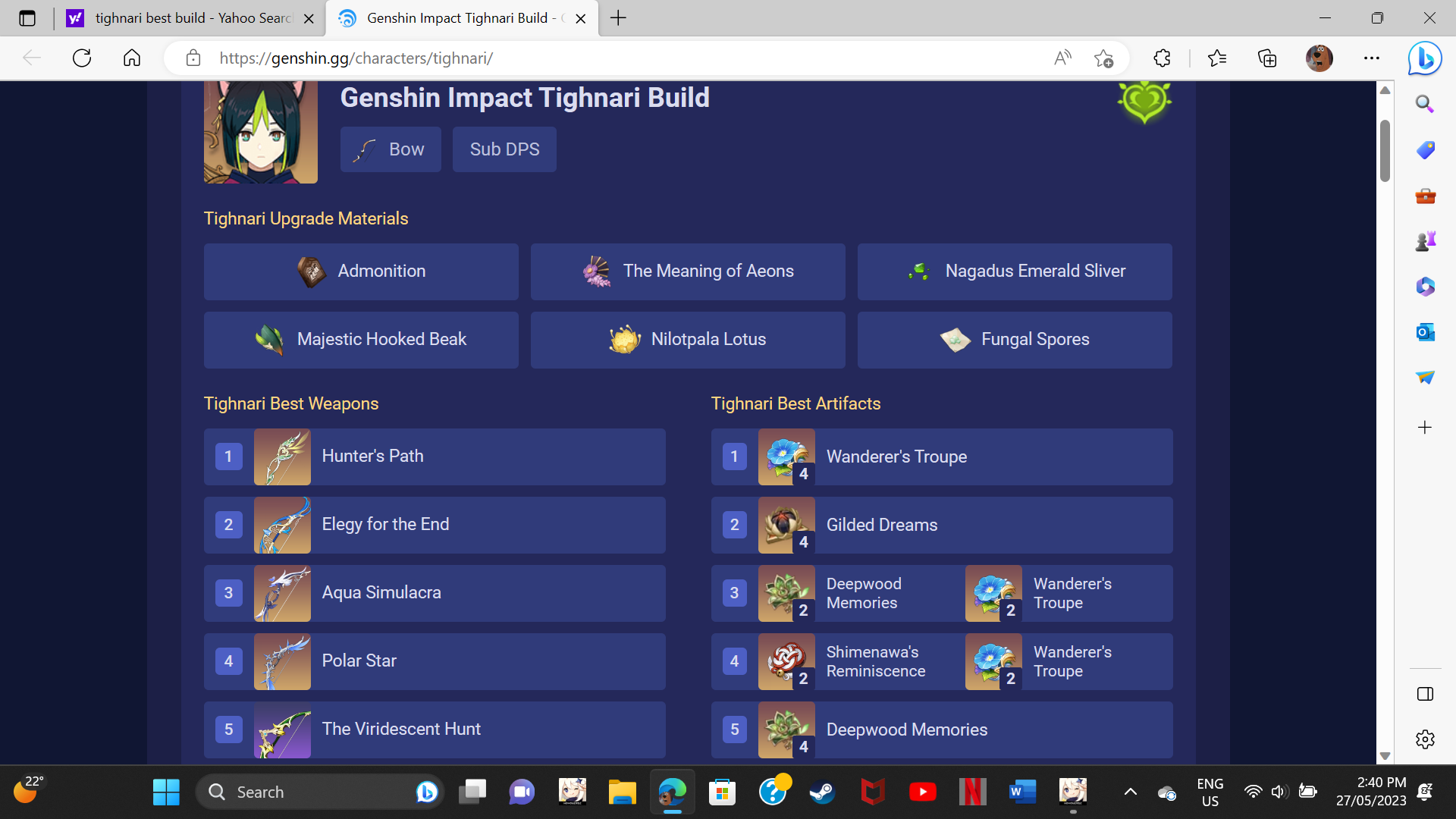Start Read Aloud from the address bar

coord(1062,58)
